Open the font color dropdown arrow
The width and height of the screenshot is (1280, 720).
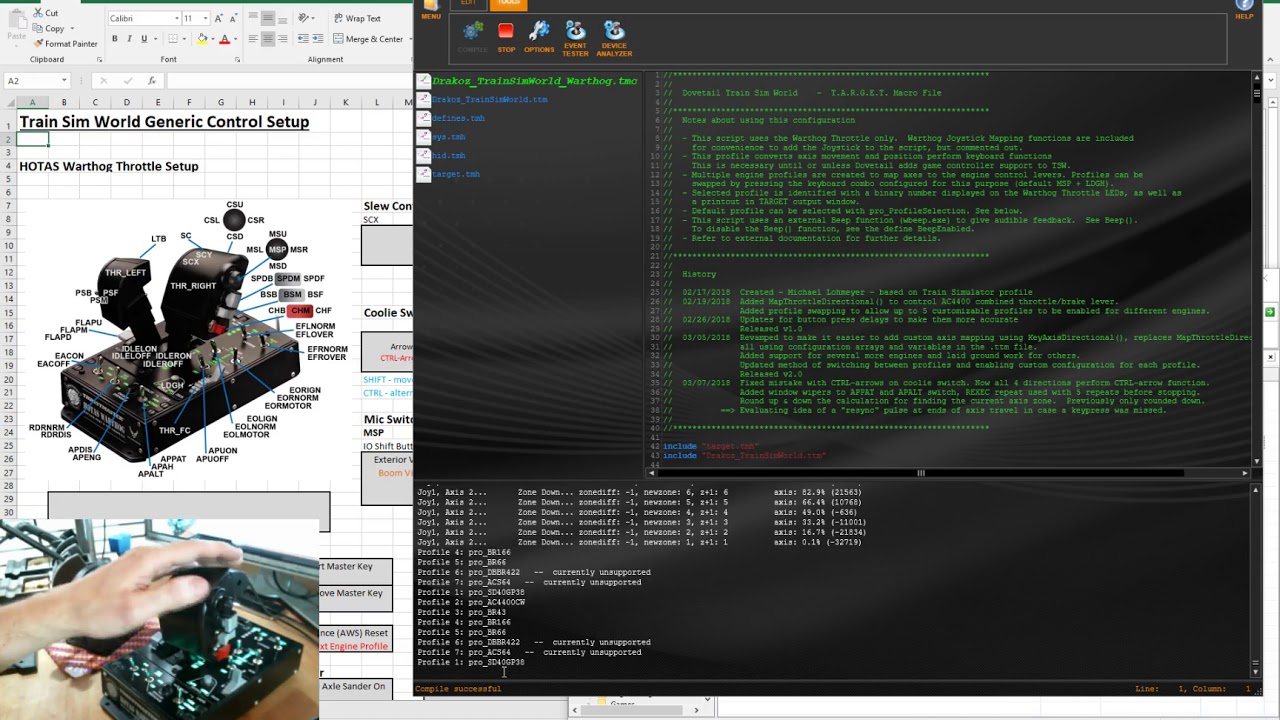[x=236, y=39]
